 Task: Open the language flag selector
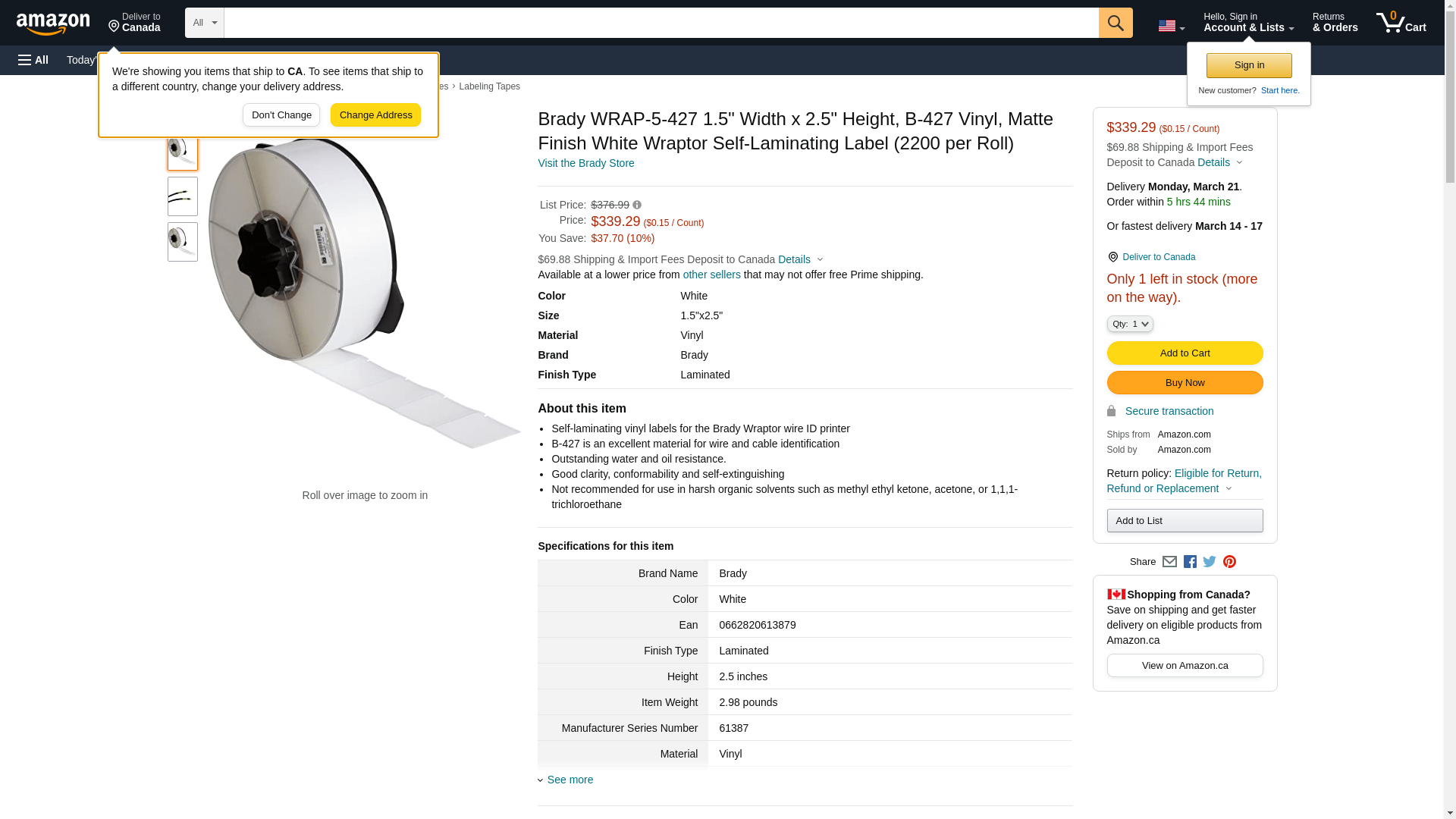coord(1171,26)
